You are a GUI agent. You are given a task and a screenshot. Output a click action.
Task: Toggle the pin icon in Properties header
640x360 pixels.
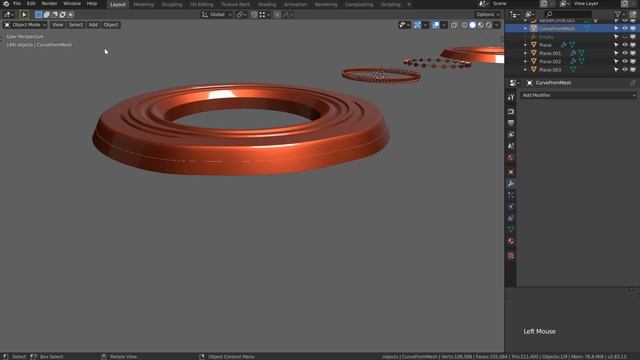(x=633, y=83)
